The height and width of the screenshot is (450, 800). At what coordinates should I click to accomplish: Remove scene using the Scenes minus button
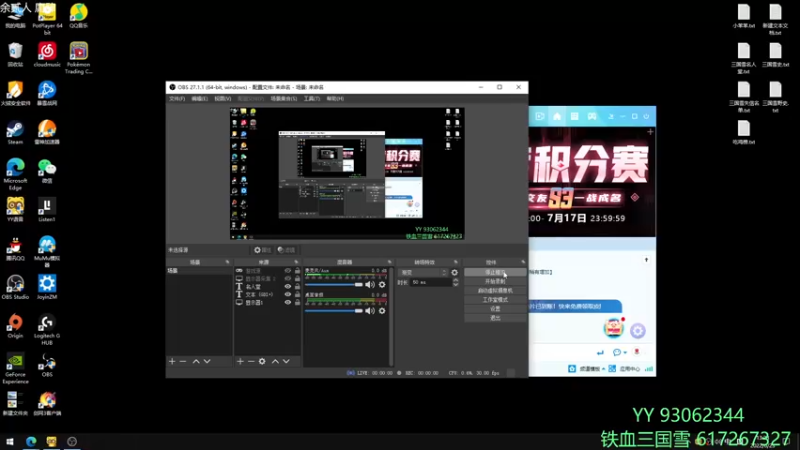183,361
